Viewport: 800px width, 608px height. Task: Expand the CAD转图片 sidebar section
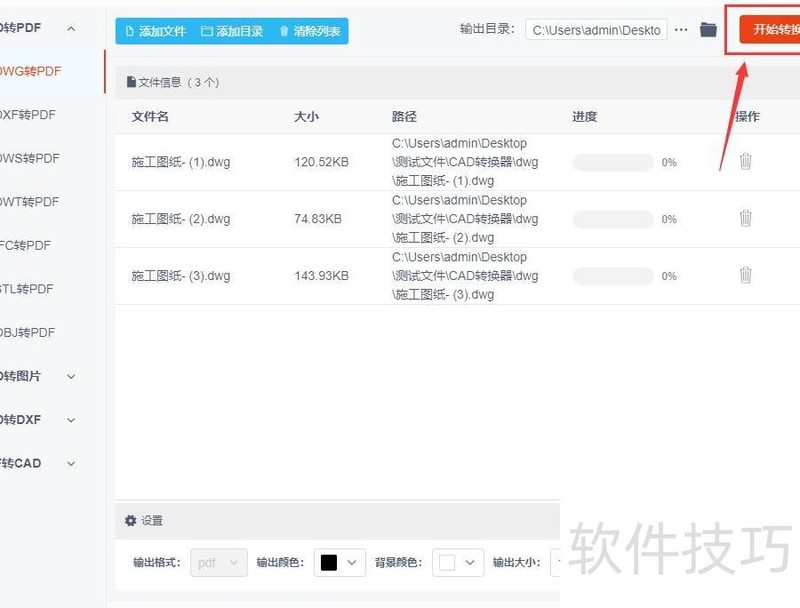tap(69, 377)
